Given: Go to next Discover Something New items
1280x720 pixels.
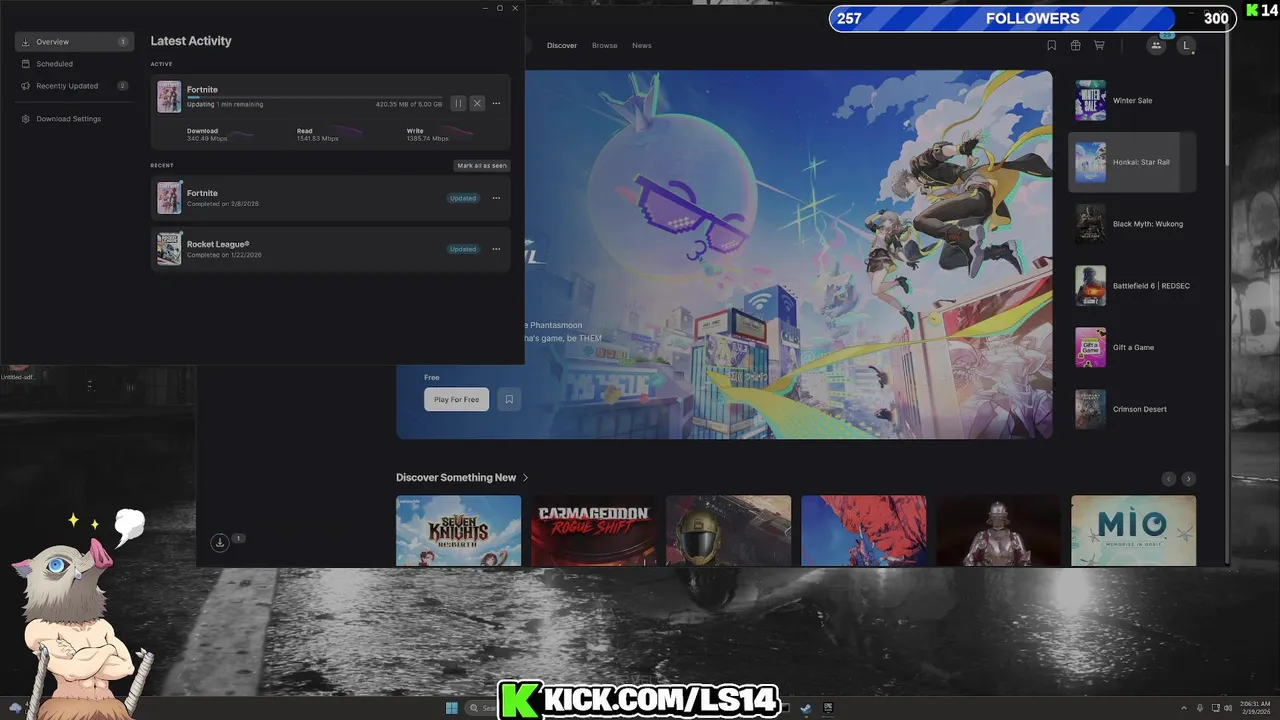Looking at the screenshot, I should click(1188, 479).
